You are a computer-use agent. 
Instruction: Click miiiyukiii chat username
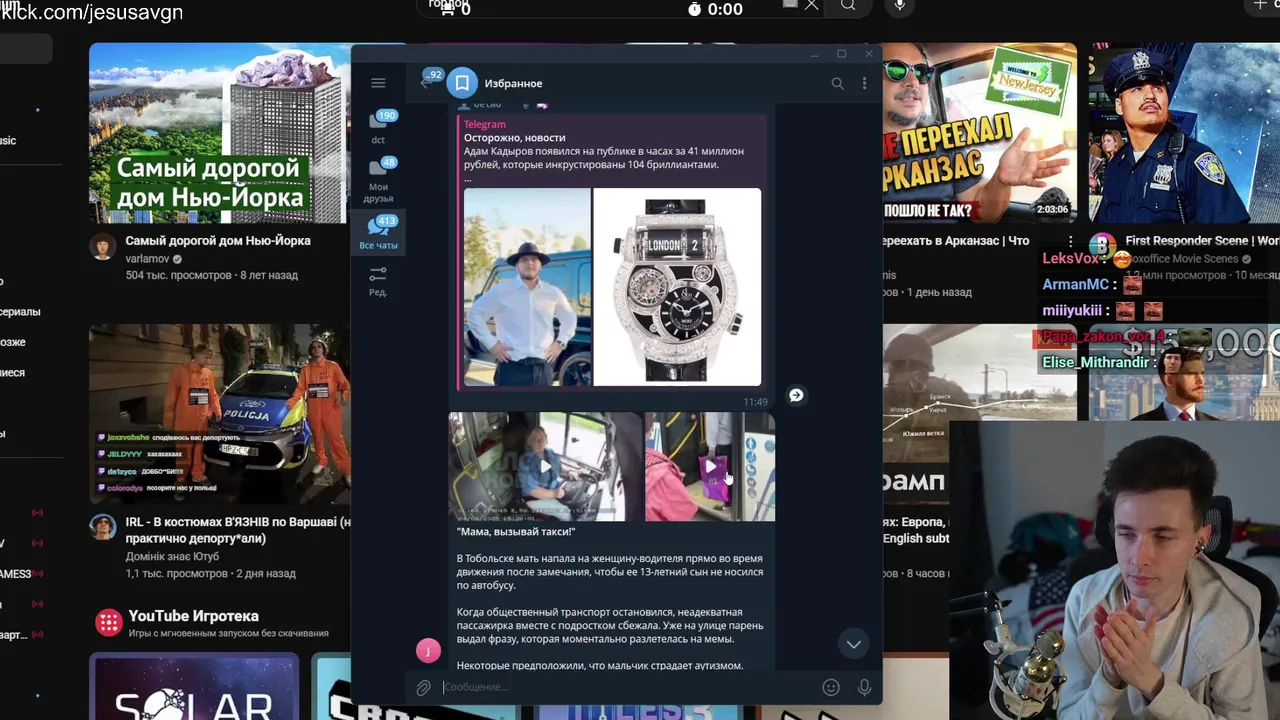click(1074, 311)
